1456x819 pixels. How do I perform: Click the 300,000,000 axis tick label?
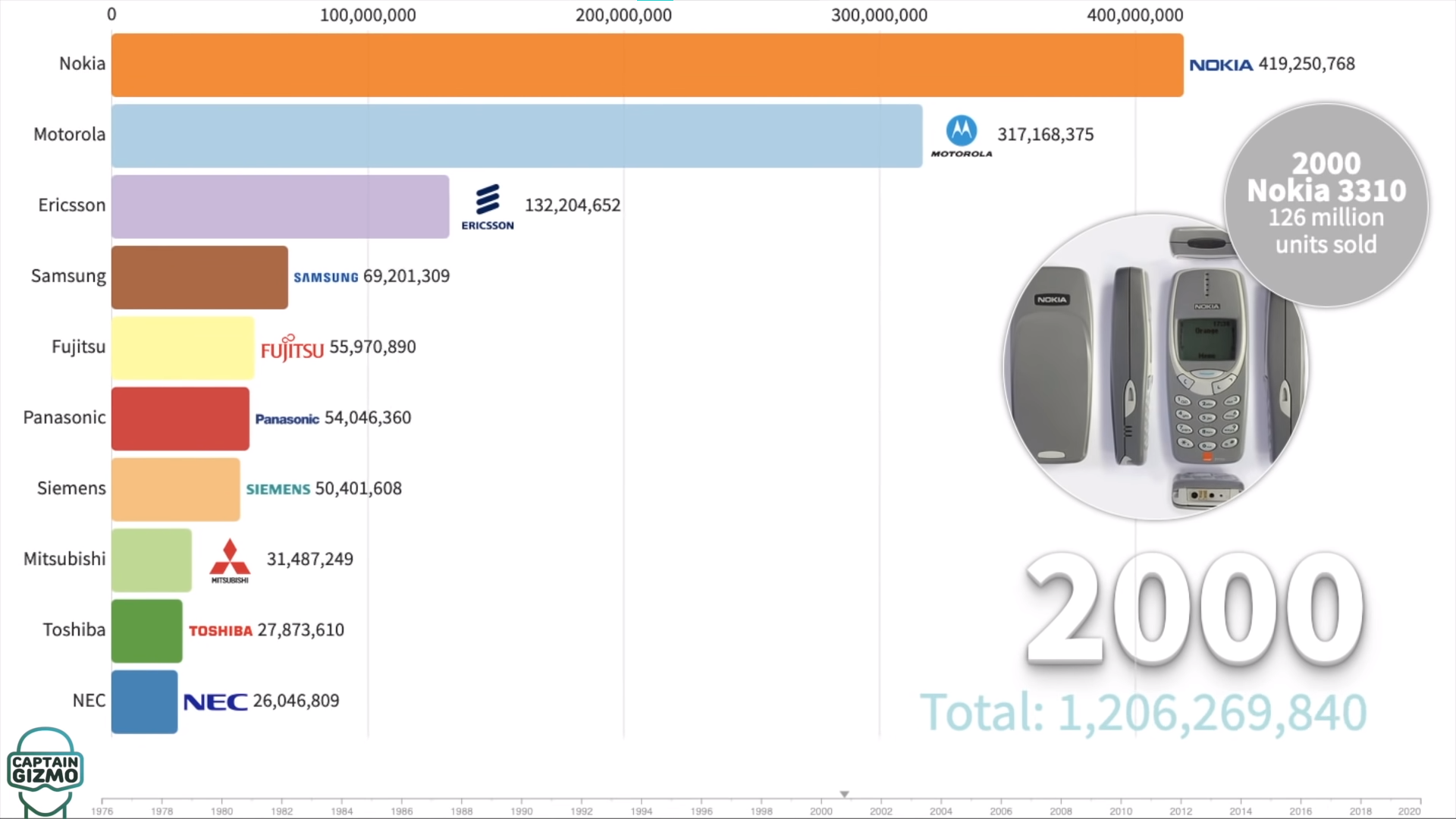click(880, 15)
